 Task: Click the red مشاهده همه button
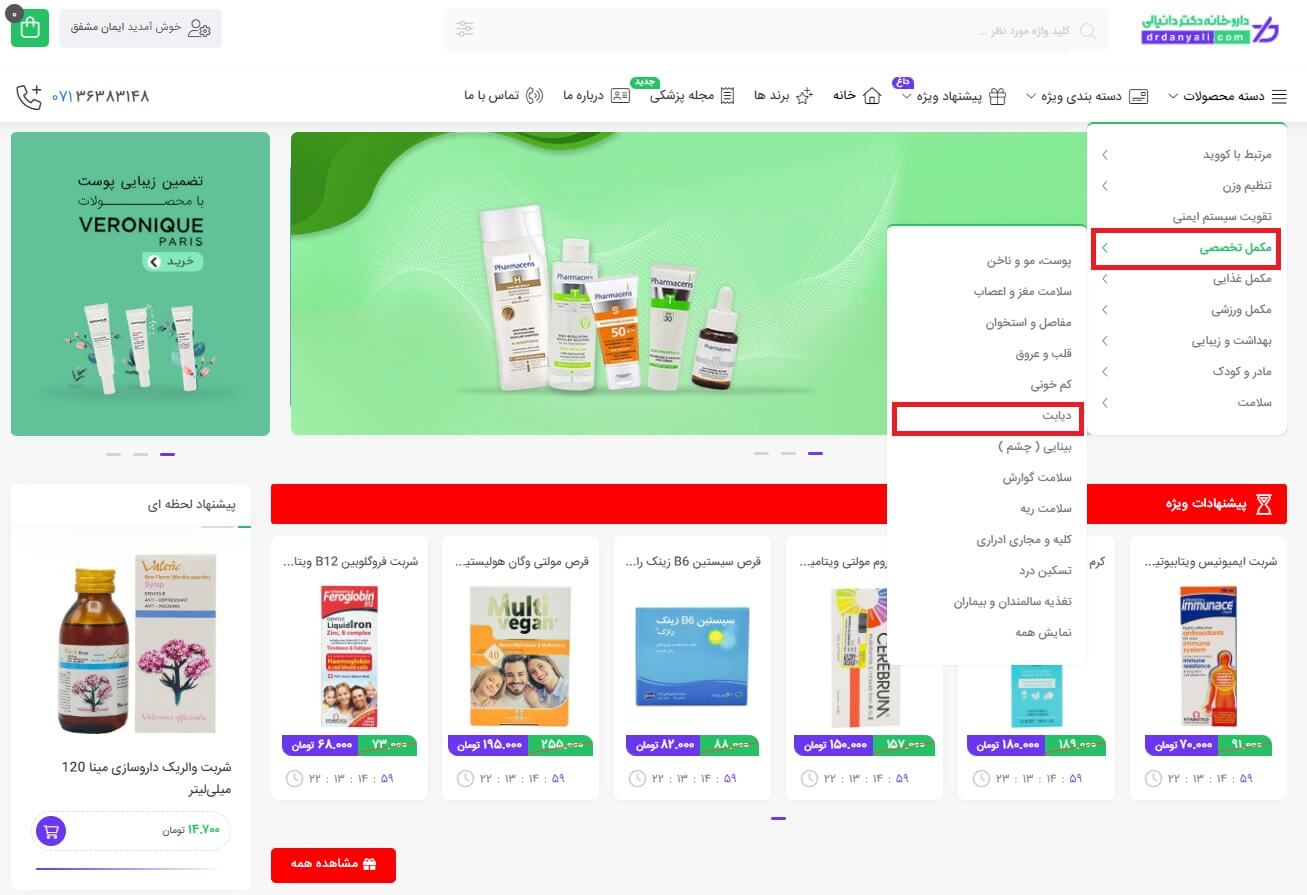[x=333, y=865]
